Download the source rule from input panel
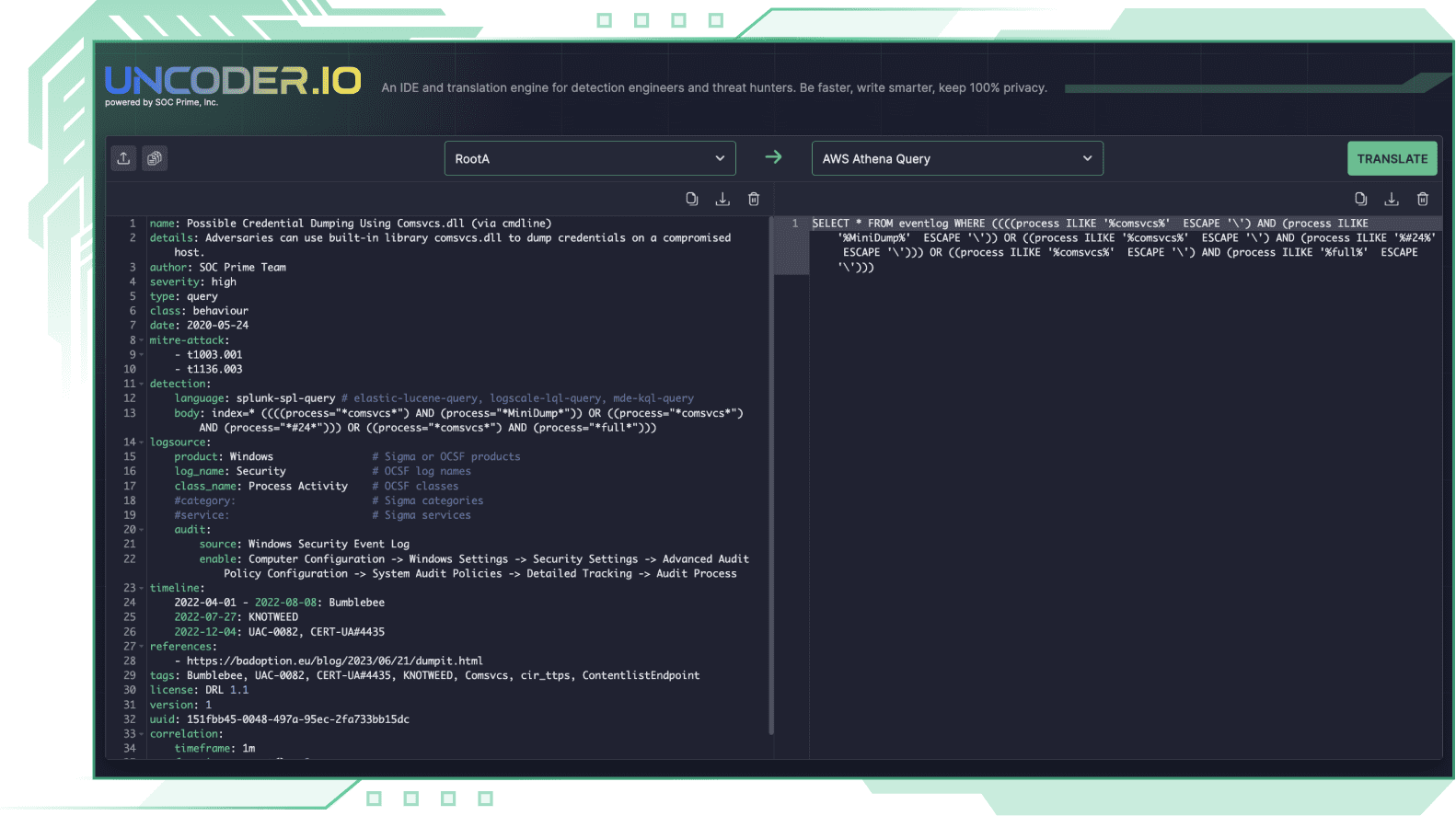This screenshot has width=1456, height=816. click(x=722, y=199)
